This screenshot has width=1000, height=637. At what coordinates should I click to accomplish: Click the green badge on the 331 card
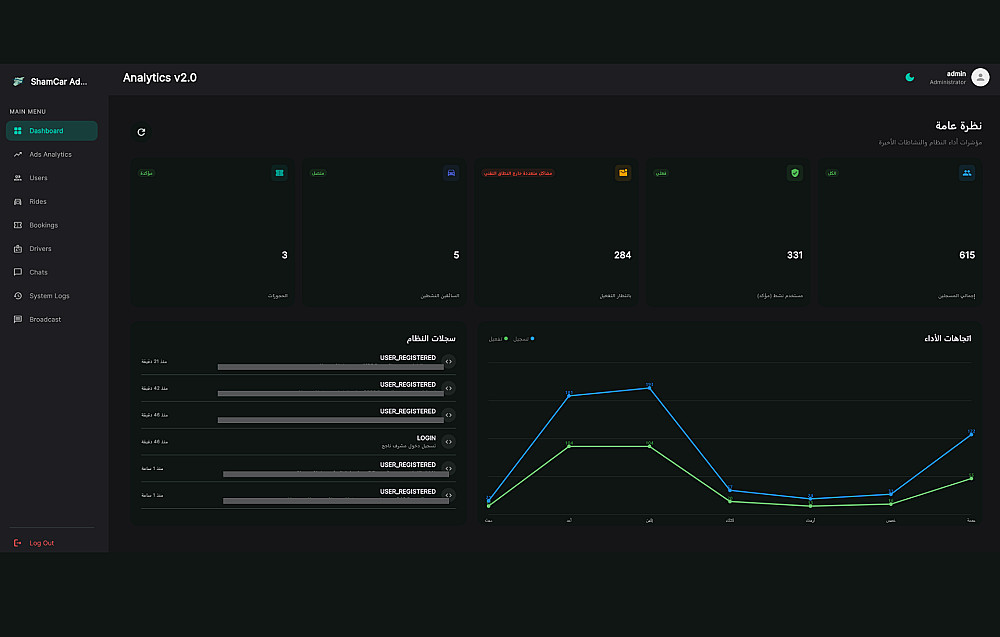pyautogui.click(x=661, y=173)
